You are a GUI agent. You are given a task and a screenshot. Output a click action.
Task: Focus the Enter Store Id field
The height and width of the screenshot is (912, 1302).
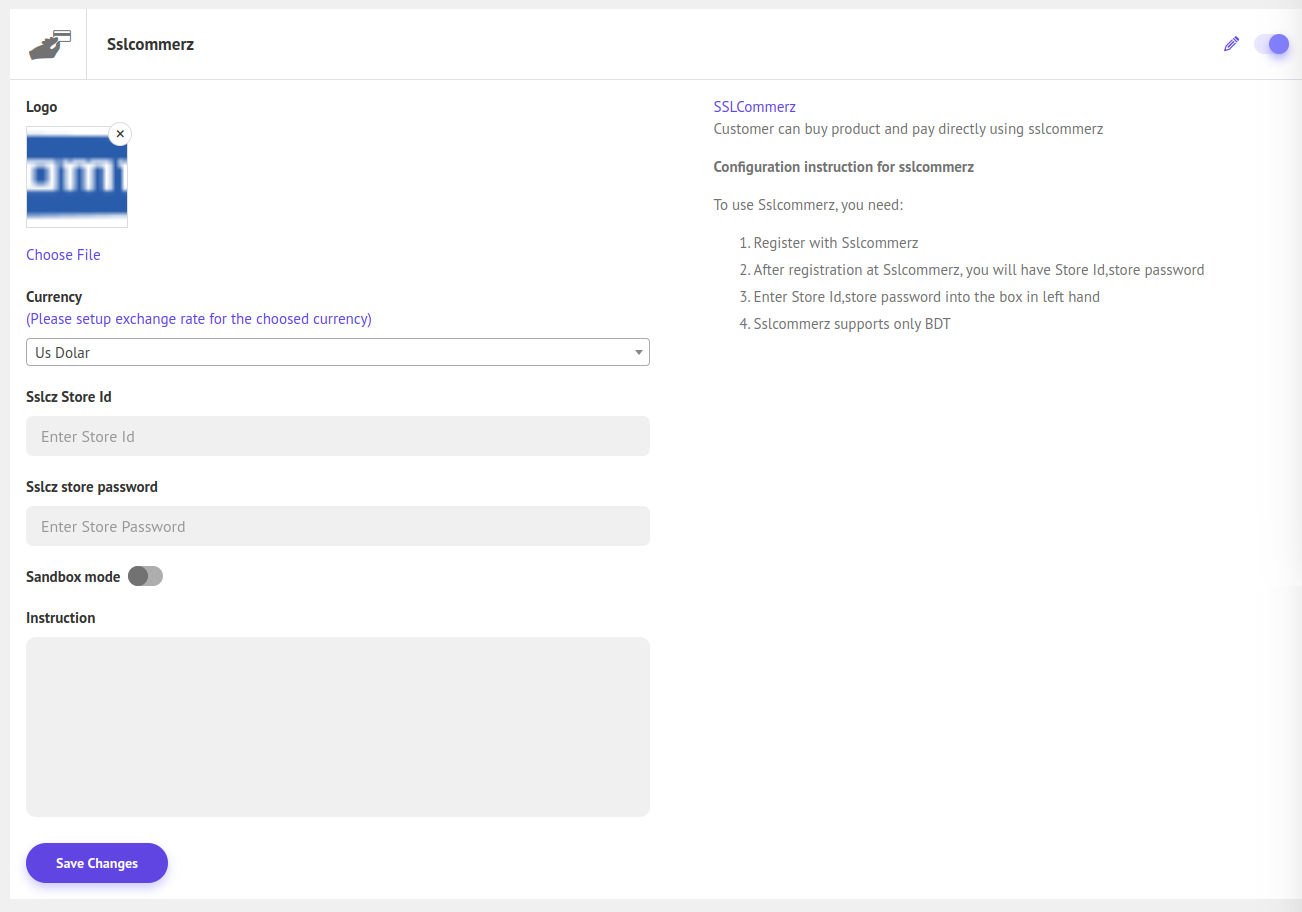point(337,436)
